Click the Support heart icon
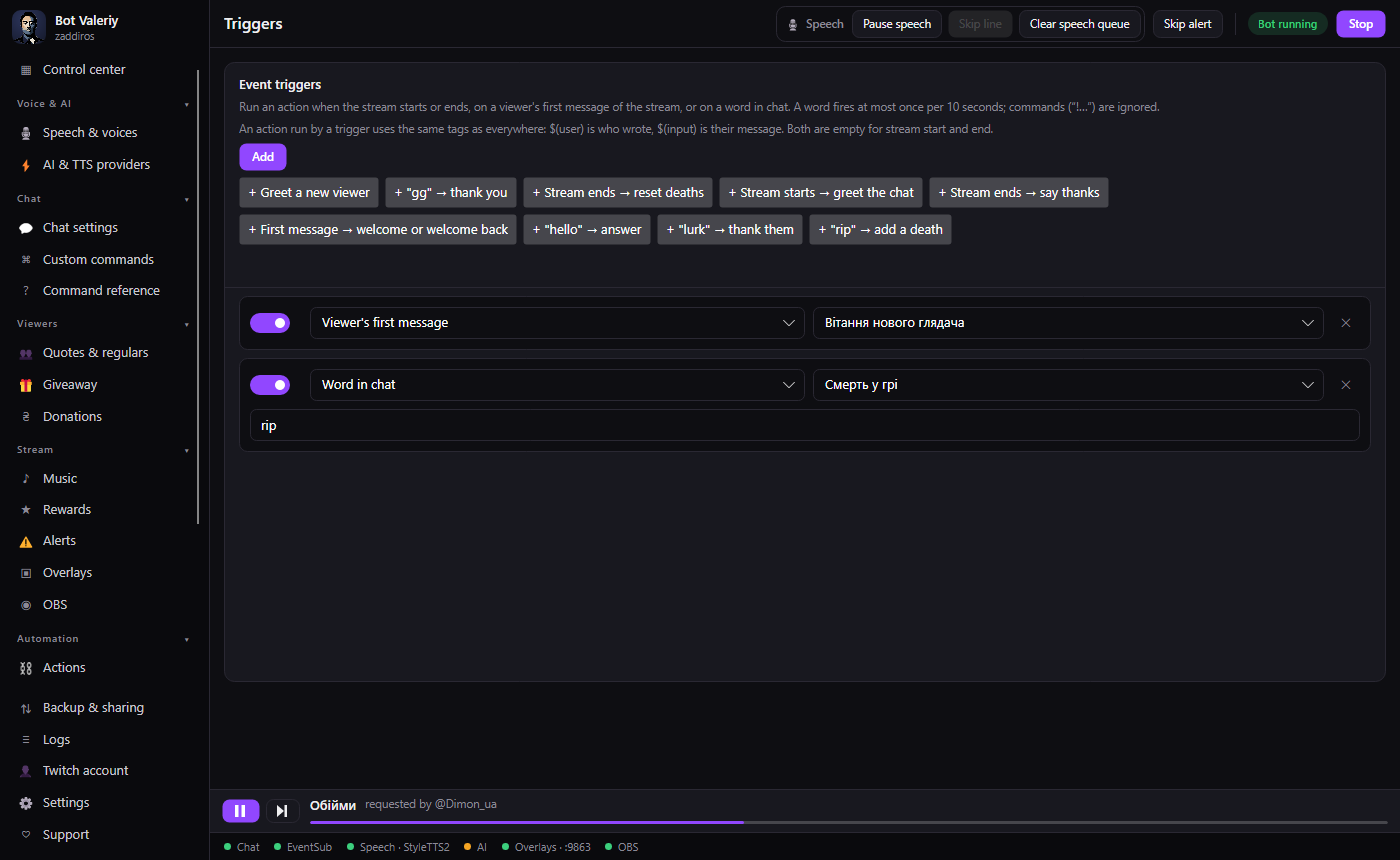The width and height of the screenshot is (1400, 860). (x=26, y=835)
